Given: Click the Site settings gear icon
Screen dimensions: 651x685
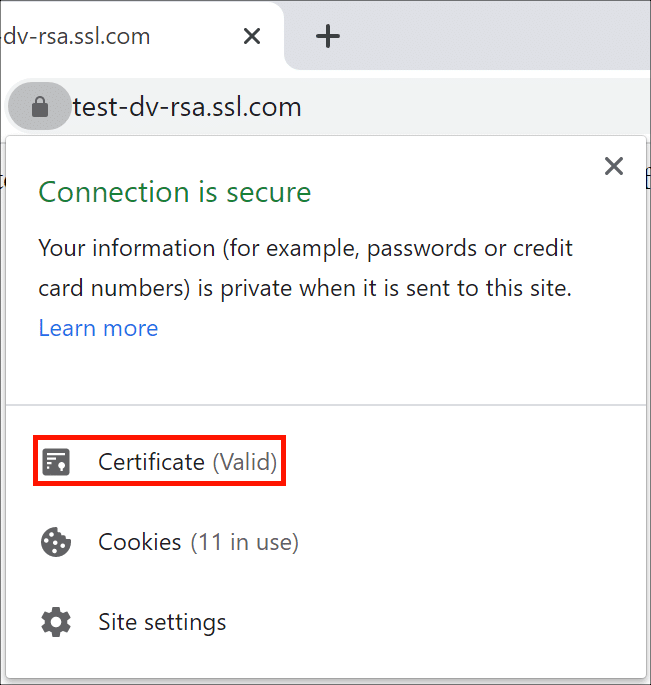Looking at the screenshot, I should pyautogui.click(x=56, y=622).
